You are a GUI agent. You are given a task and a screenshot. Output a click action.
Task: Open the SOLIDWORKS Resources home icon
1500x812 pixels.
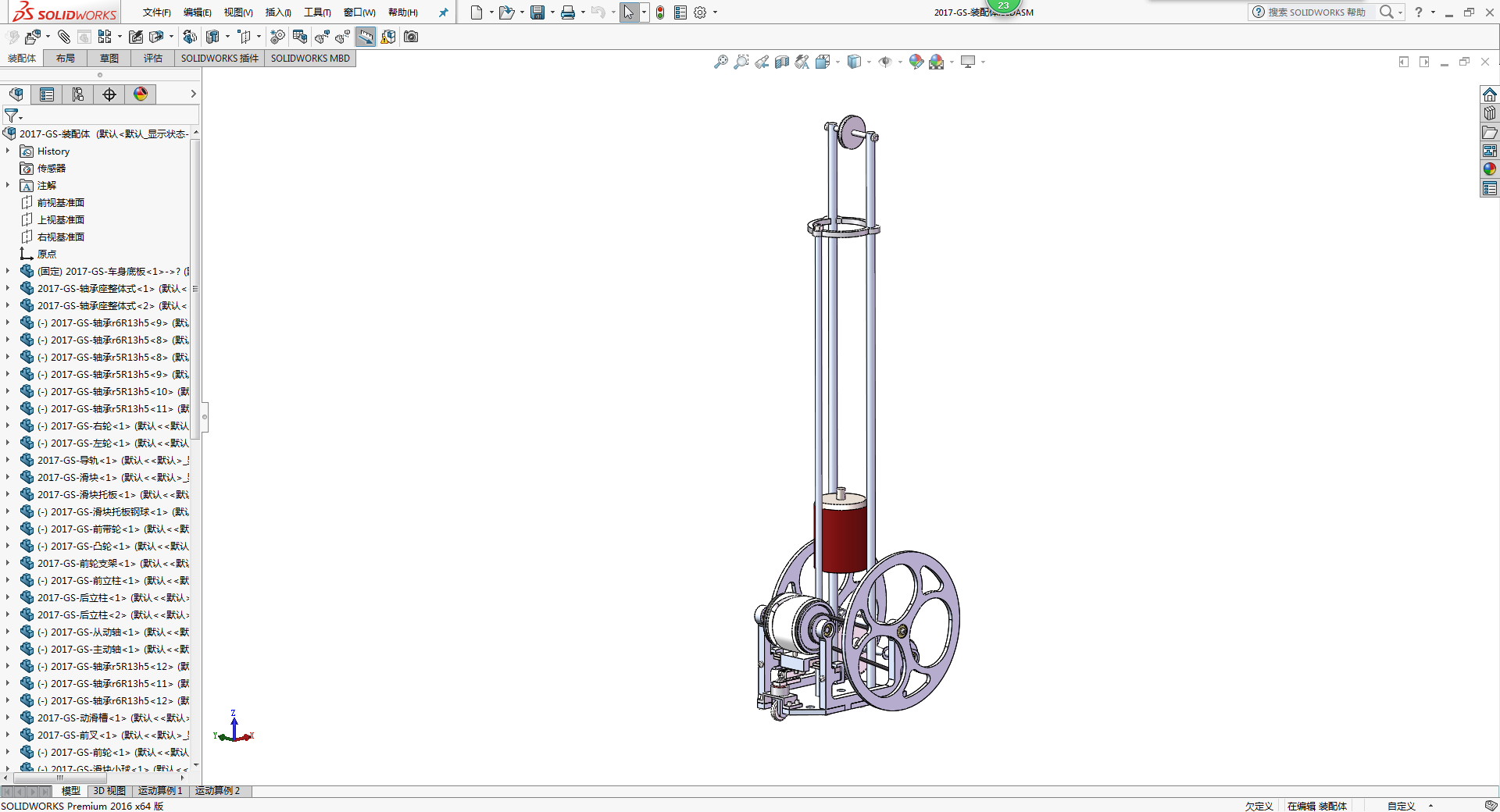point(1490,94)
